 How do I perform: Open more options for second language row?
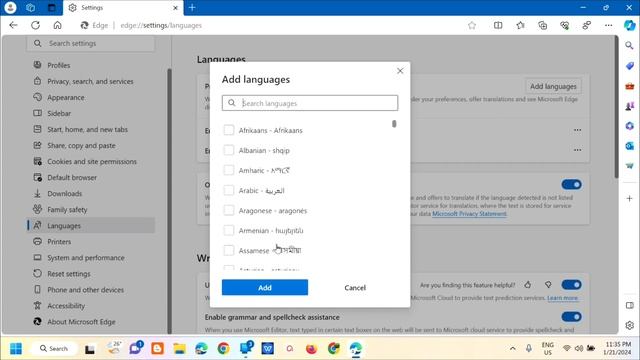pos(577,150)
